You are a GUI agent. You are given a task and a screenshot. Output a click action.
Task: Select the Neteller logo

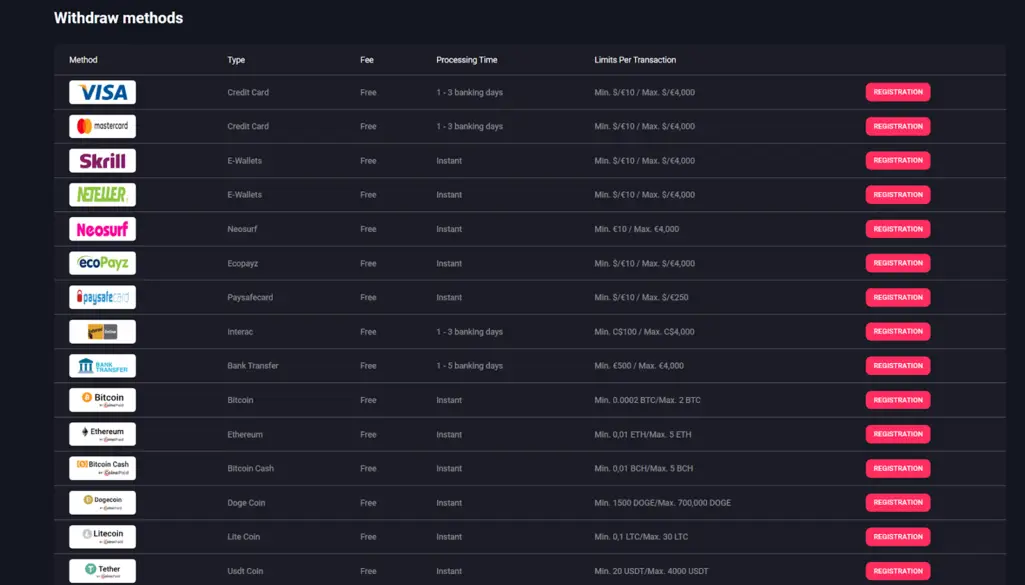coord(103,195)
